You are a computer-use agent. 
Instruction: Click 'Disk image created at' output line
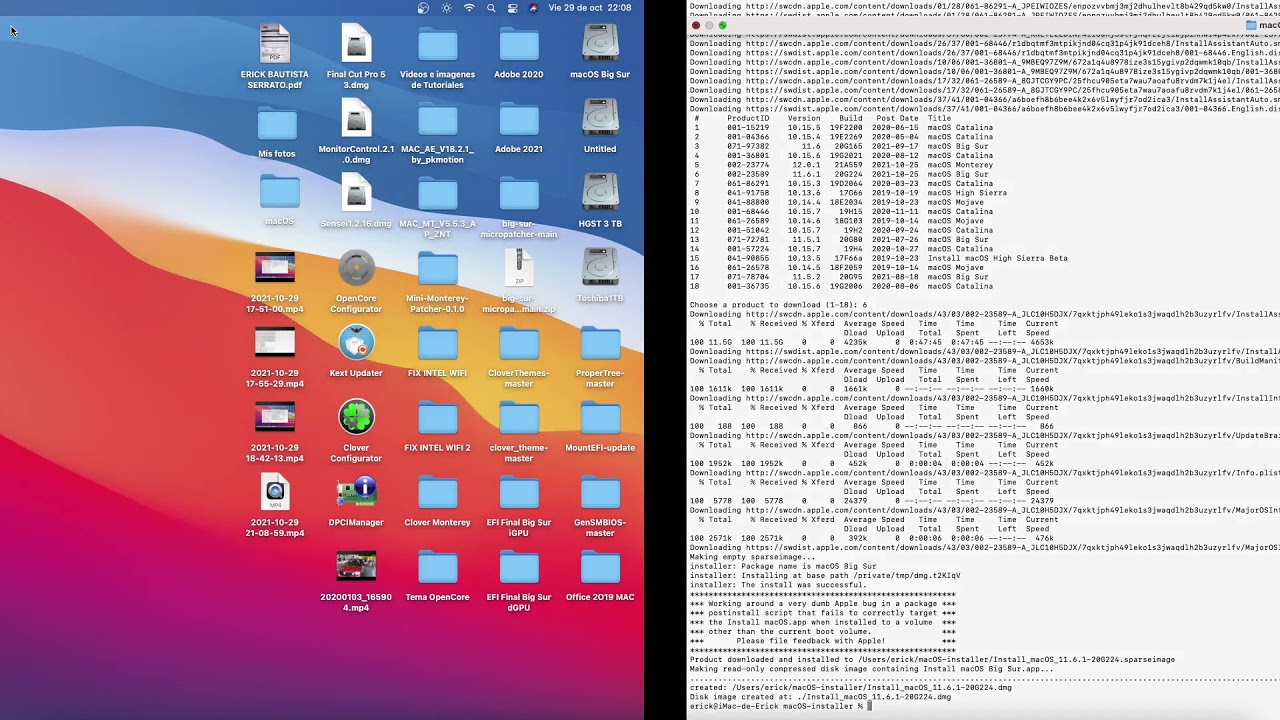[820, 697]
